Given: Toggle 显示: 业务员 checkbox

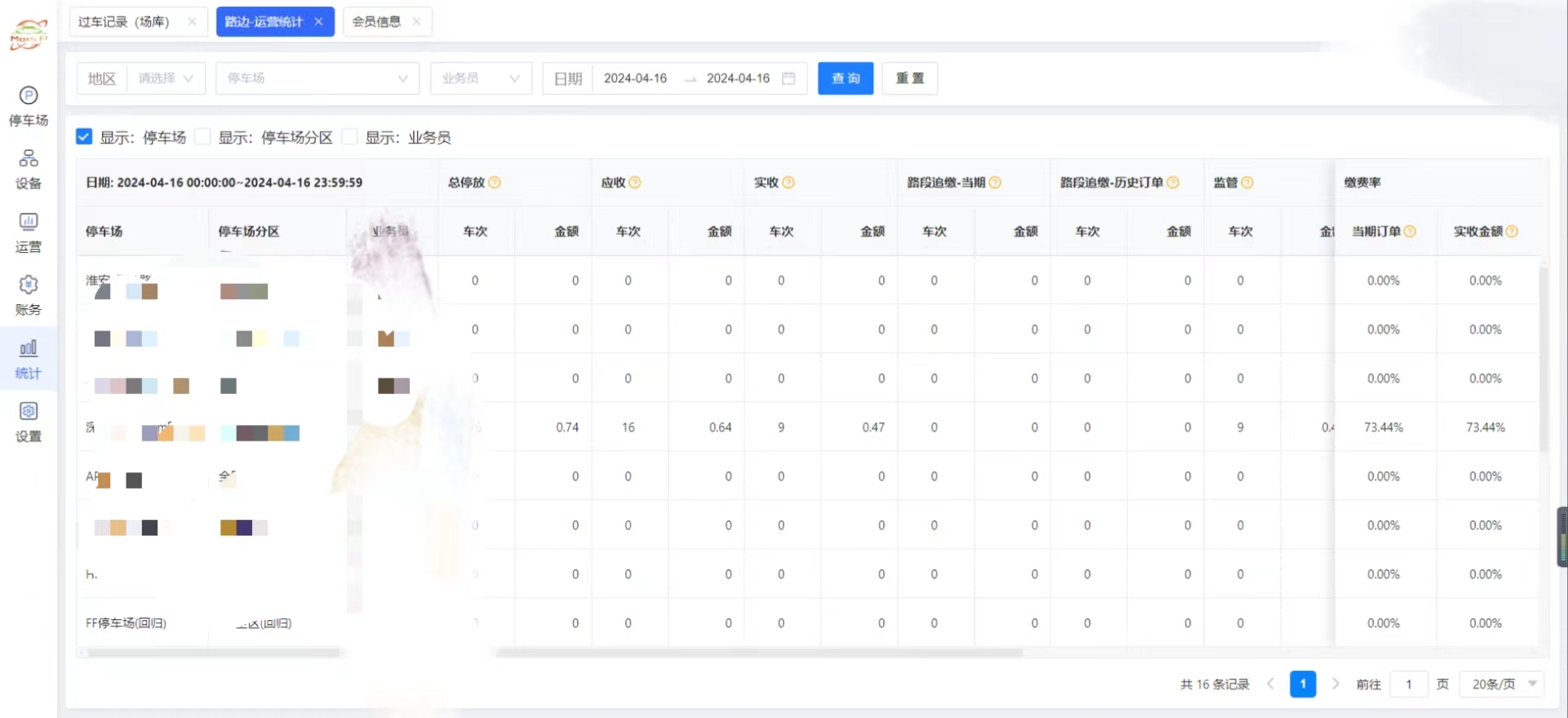Looking at the screenshot, I should (x=349, y=136).
